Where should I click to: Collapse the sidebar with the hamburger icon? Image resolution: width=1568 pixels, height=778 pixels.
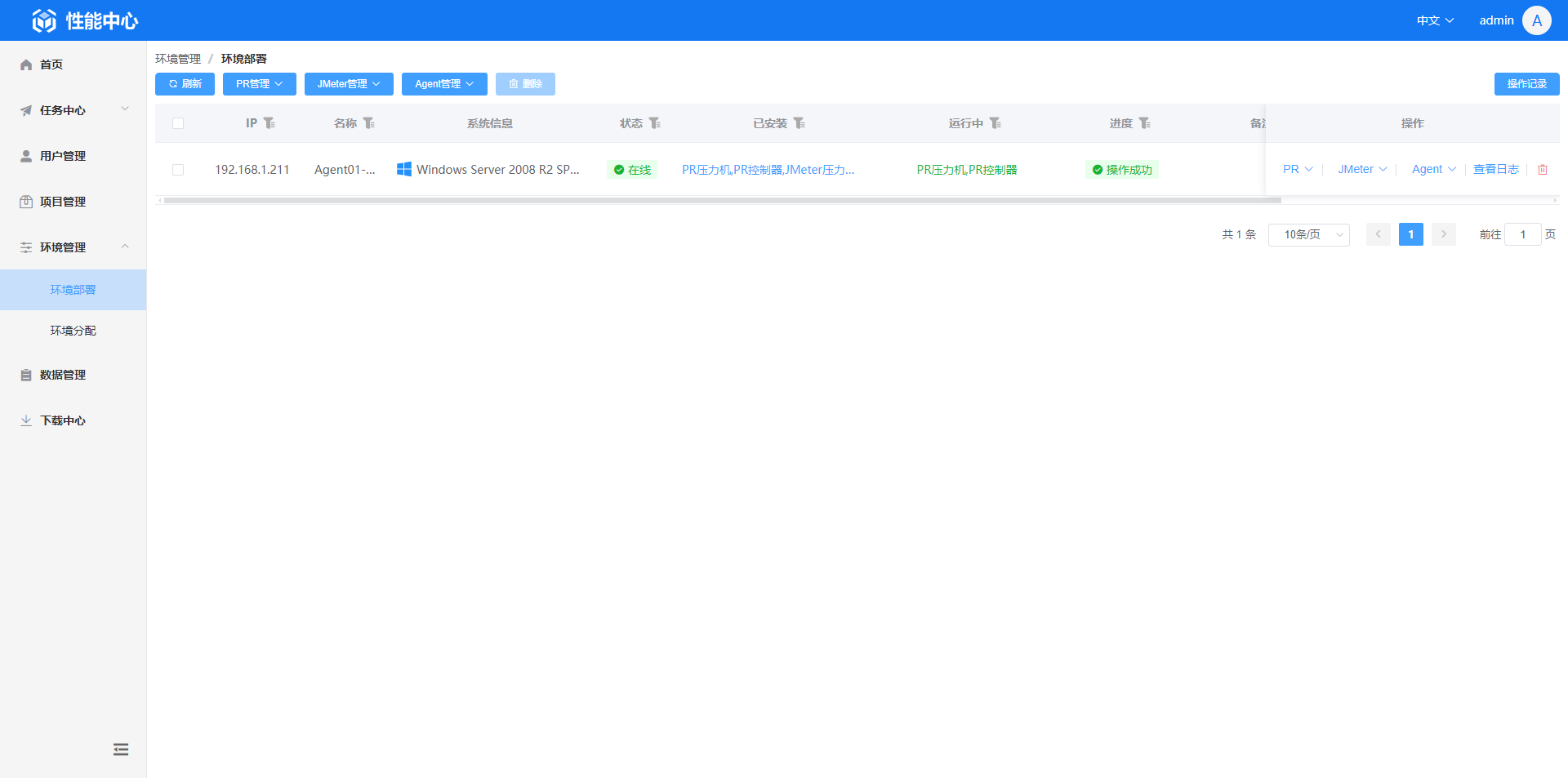(121, 749)
